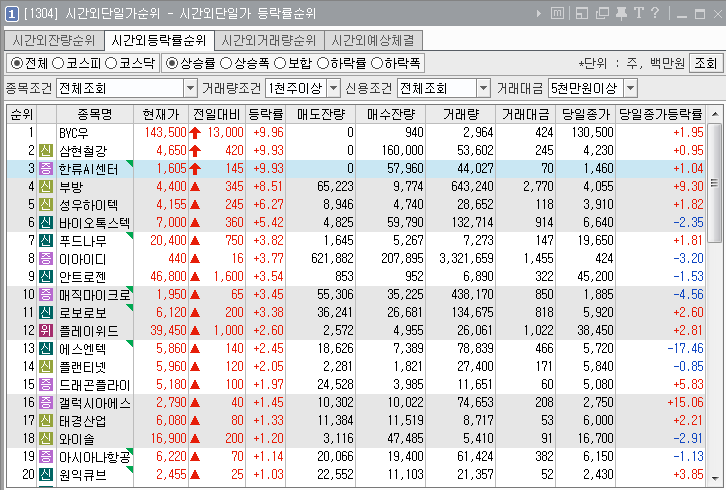Select the 하락폭 radio button
This screenshot has height=490, width=726.
click(x=377, y=63)
